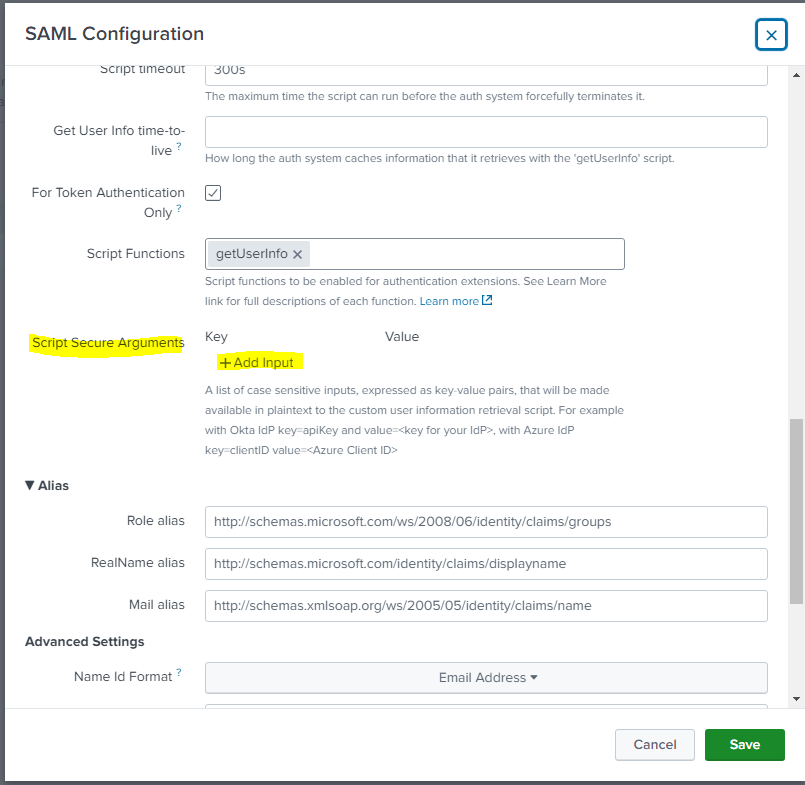
Task: Collapse the Alias section
Action: pos(30,485)
